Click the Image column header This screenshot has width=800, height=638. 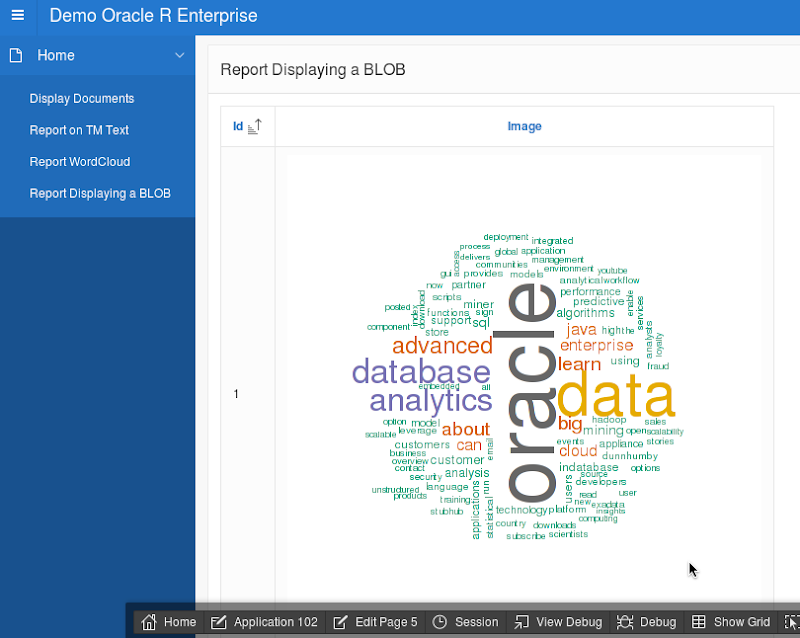pos(524,126)
